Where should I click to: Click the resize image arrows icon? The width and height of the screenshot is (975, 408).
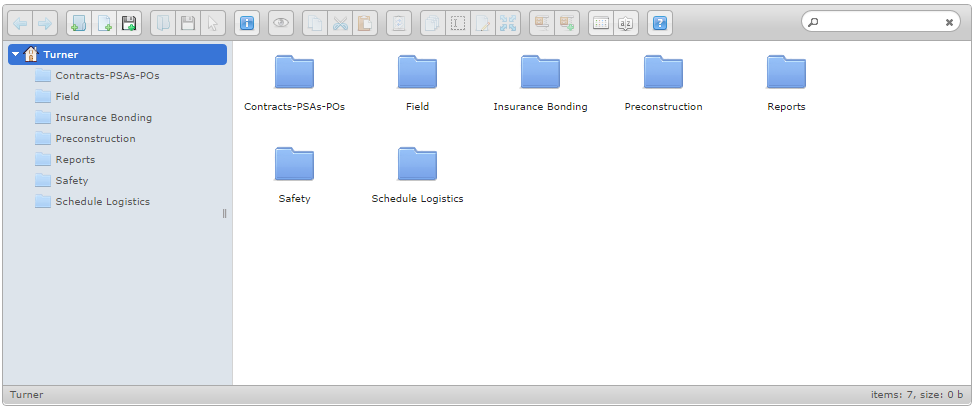coord(508,24)
